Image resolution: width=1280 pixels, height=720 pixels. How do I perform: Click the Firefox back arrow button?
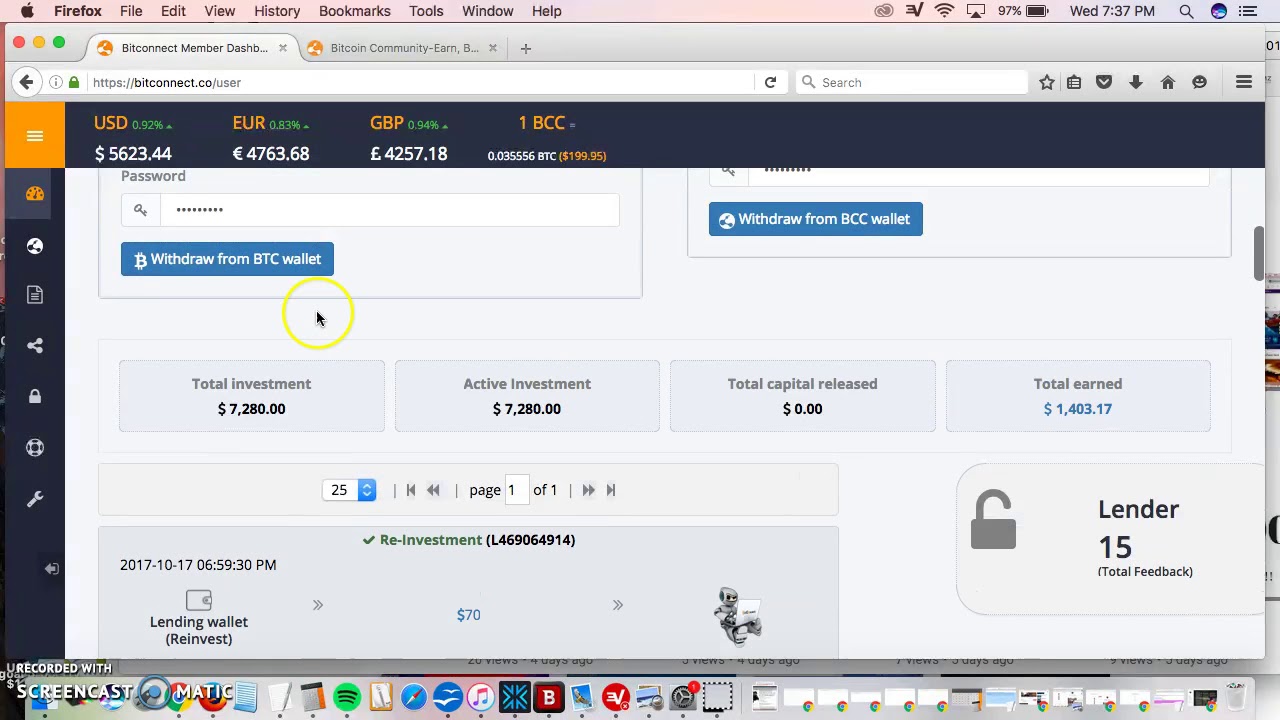26,82
